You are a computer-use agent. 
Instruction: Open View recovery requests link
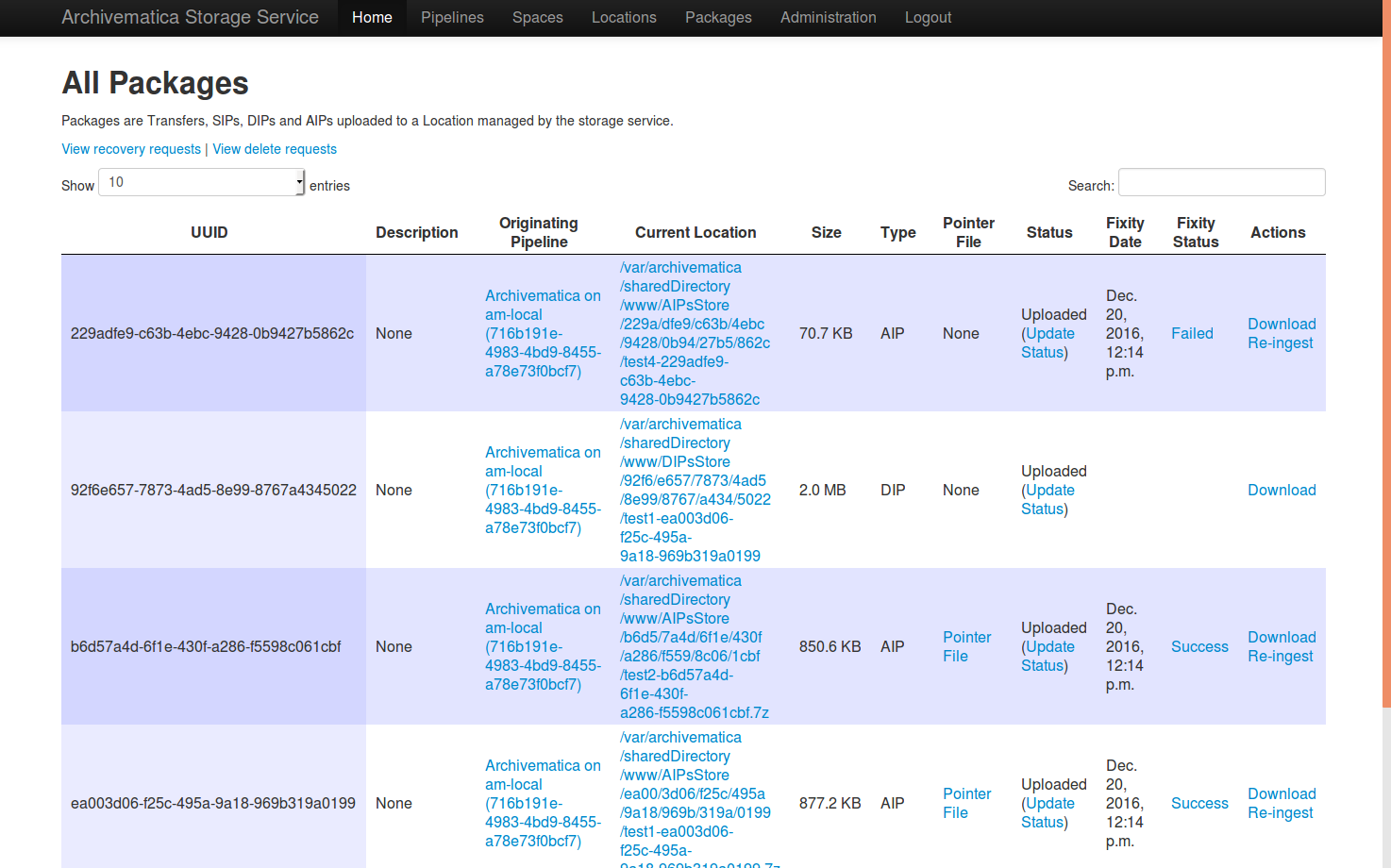131,149
